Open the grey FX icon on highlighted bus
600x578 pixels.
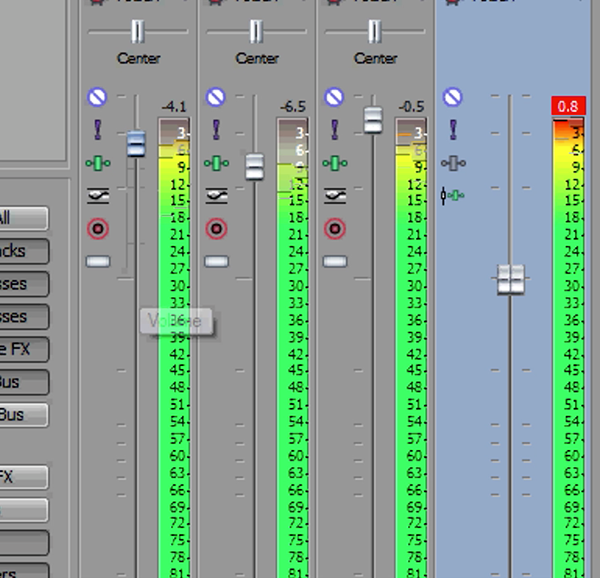(x=453, y=163)
